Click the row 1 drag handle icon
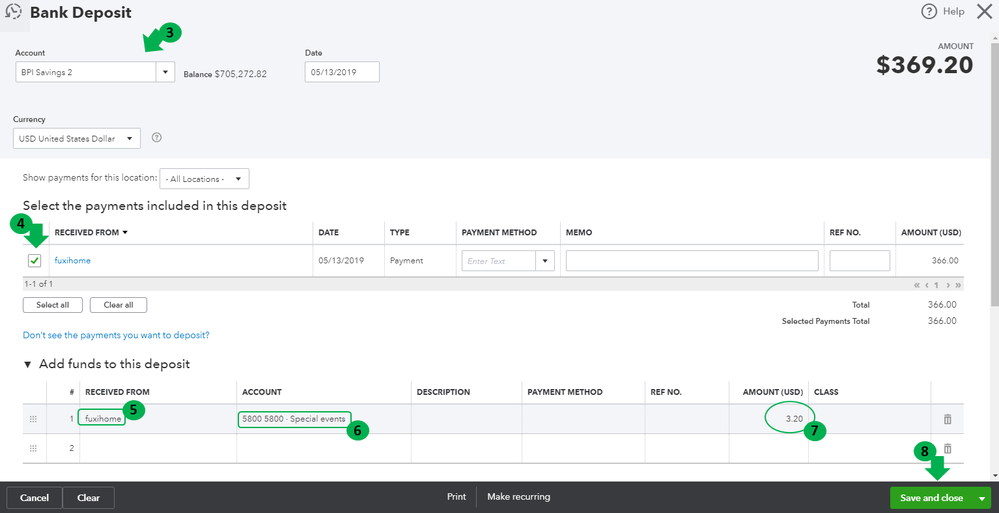Screen dimensions: 999x513 point(33,419)
